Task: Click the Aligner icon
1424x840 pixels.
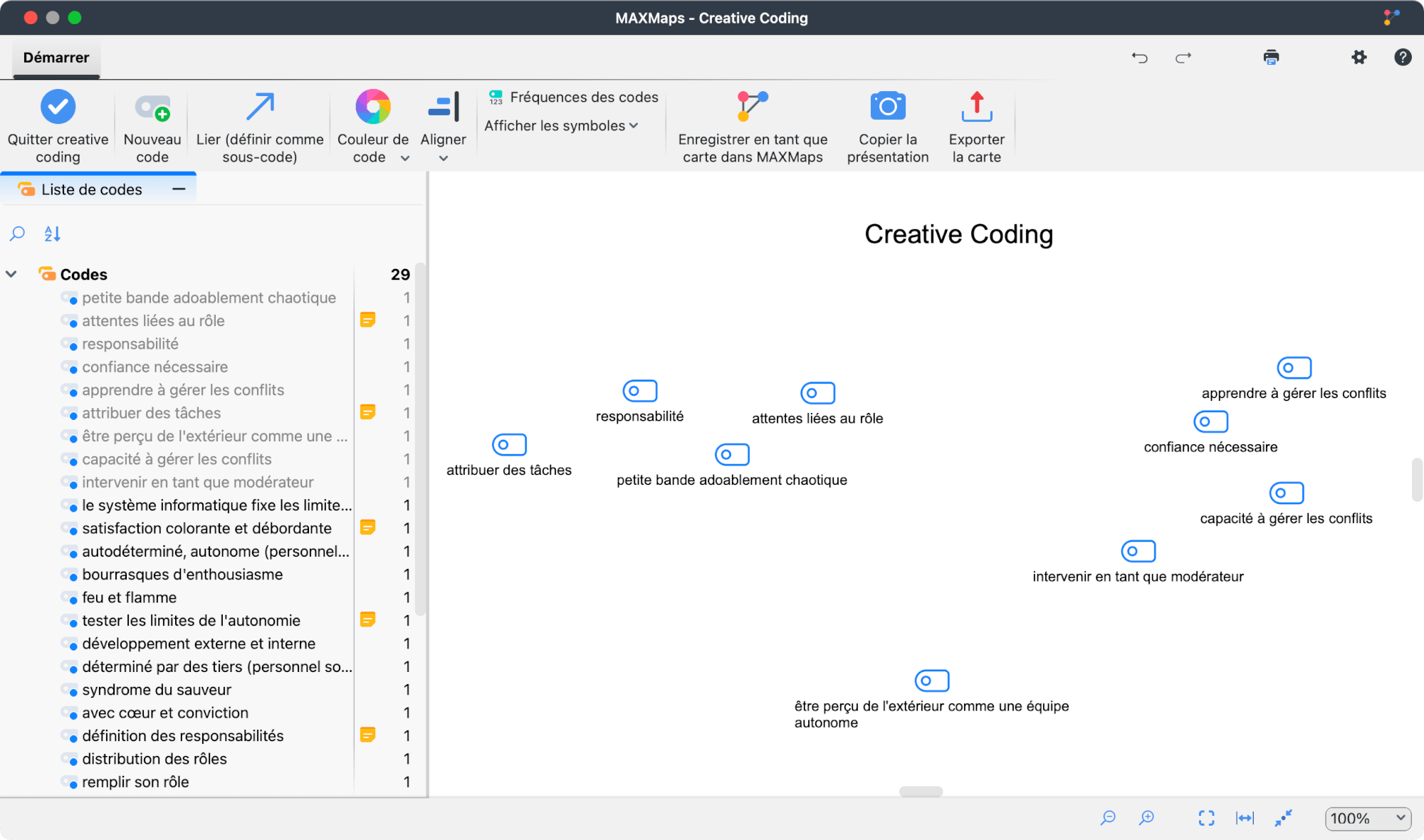Action: click(x=444, y=107)
